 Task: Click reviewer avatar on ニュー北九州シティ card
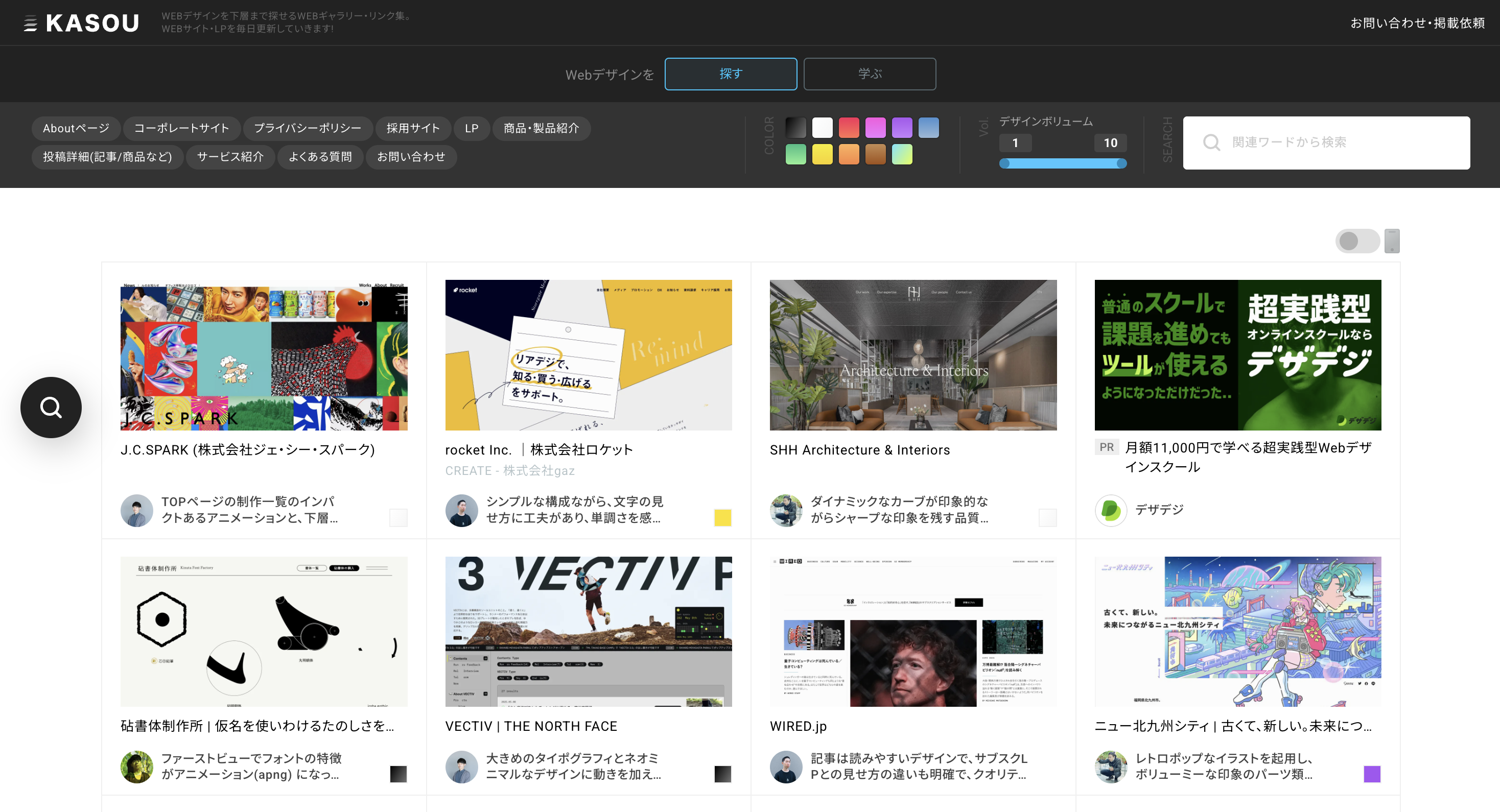(x=1111, y=767)
